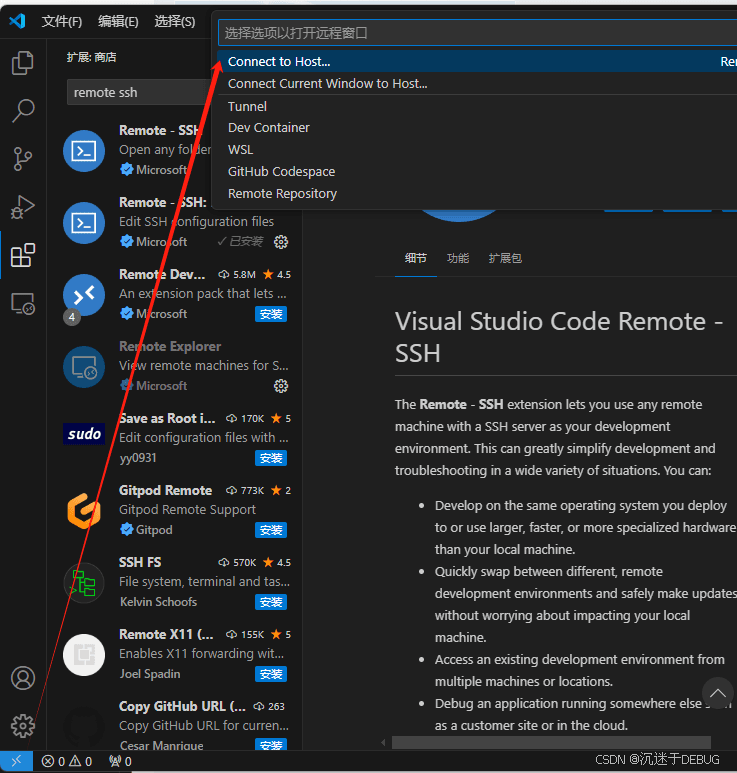
Task: Click the Gitpod publisher name
Action: point(154,530)
